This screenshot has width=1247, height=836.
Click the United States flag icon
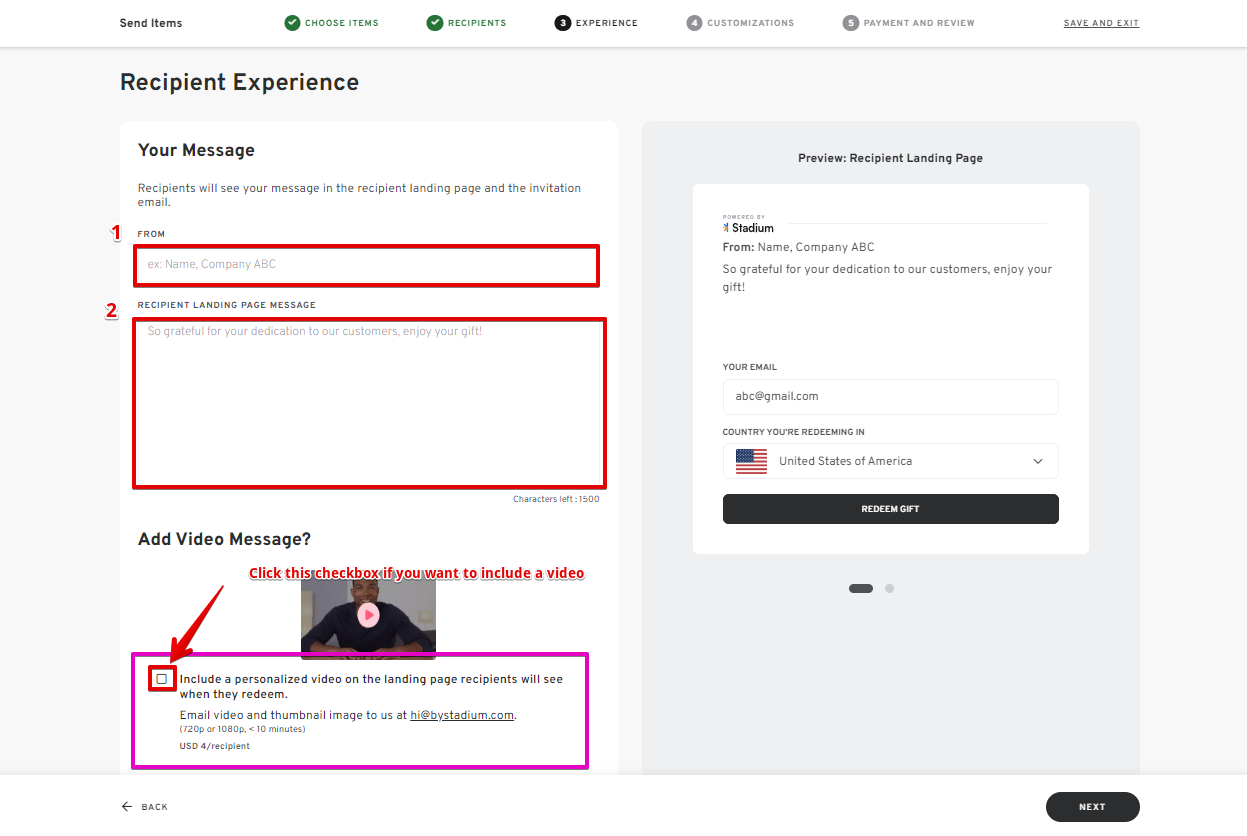[751, 461]
